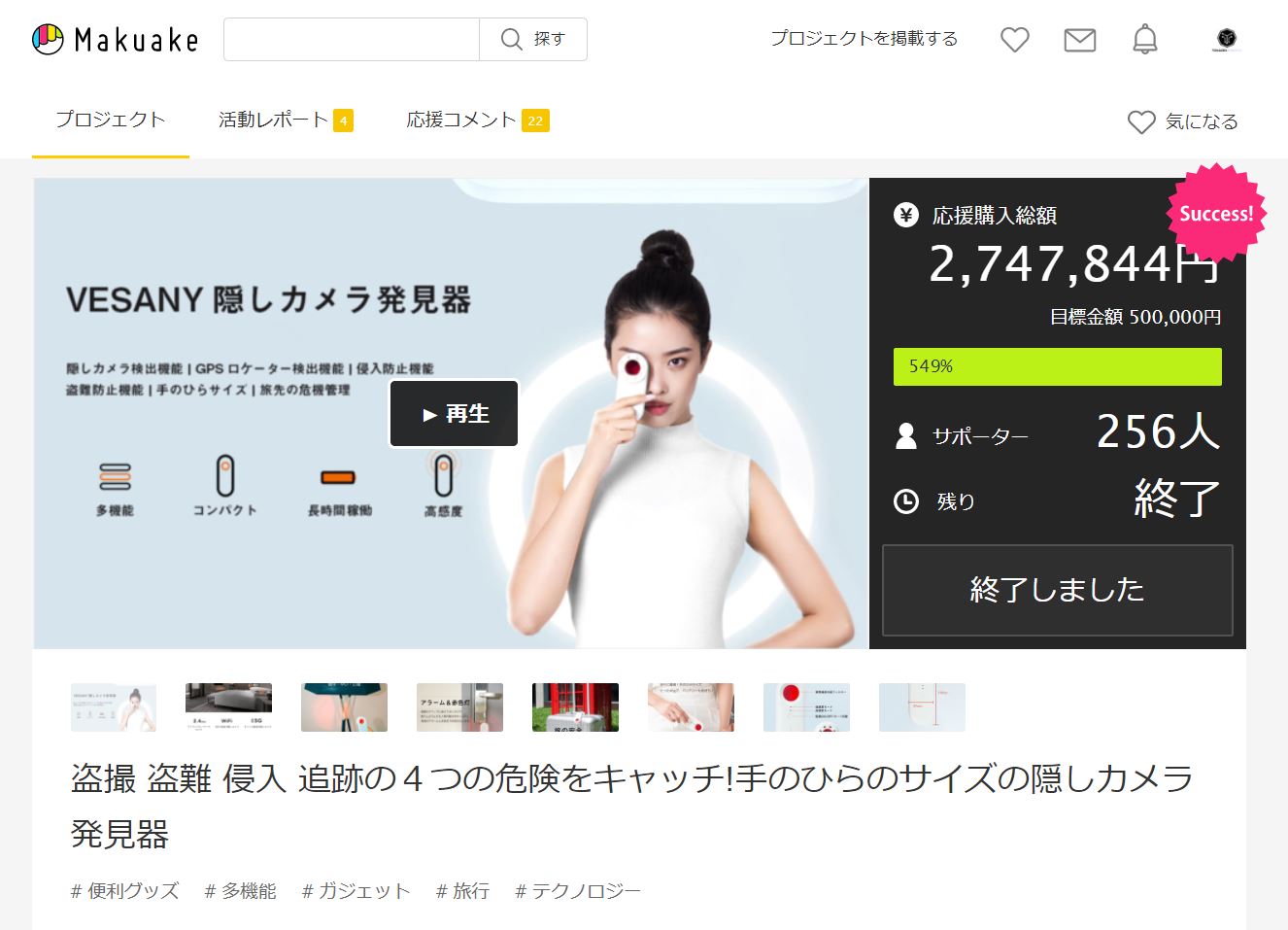Click the 目標金額 500,000円 text
This screenshot has height=930, width=1288.
(1135, 317)
